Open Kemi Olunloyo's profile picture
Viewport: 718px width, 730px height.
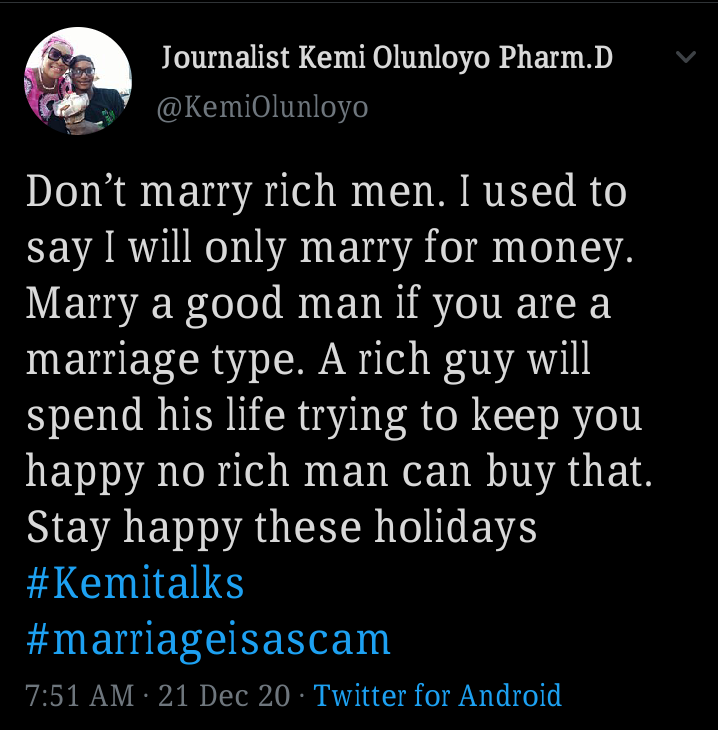[x=78, y=81]
